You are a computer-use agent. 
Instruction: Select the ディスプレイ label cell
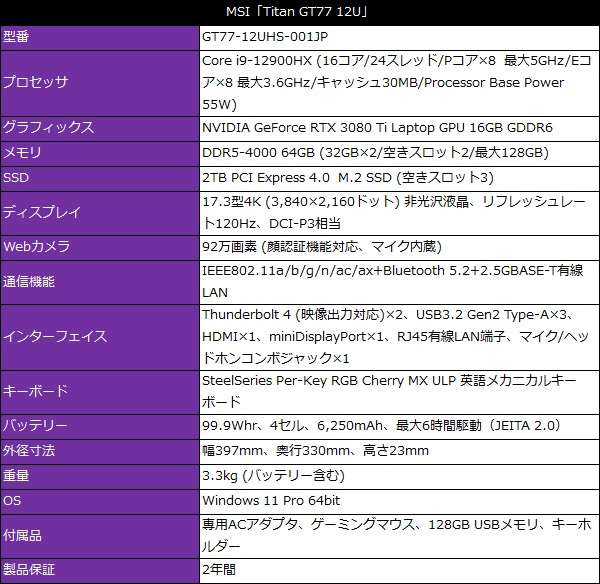(100, 213)
